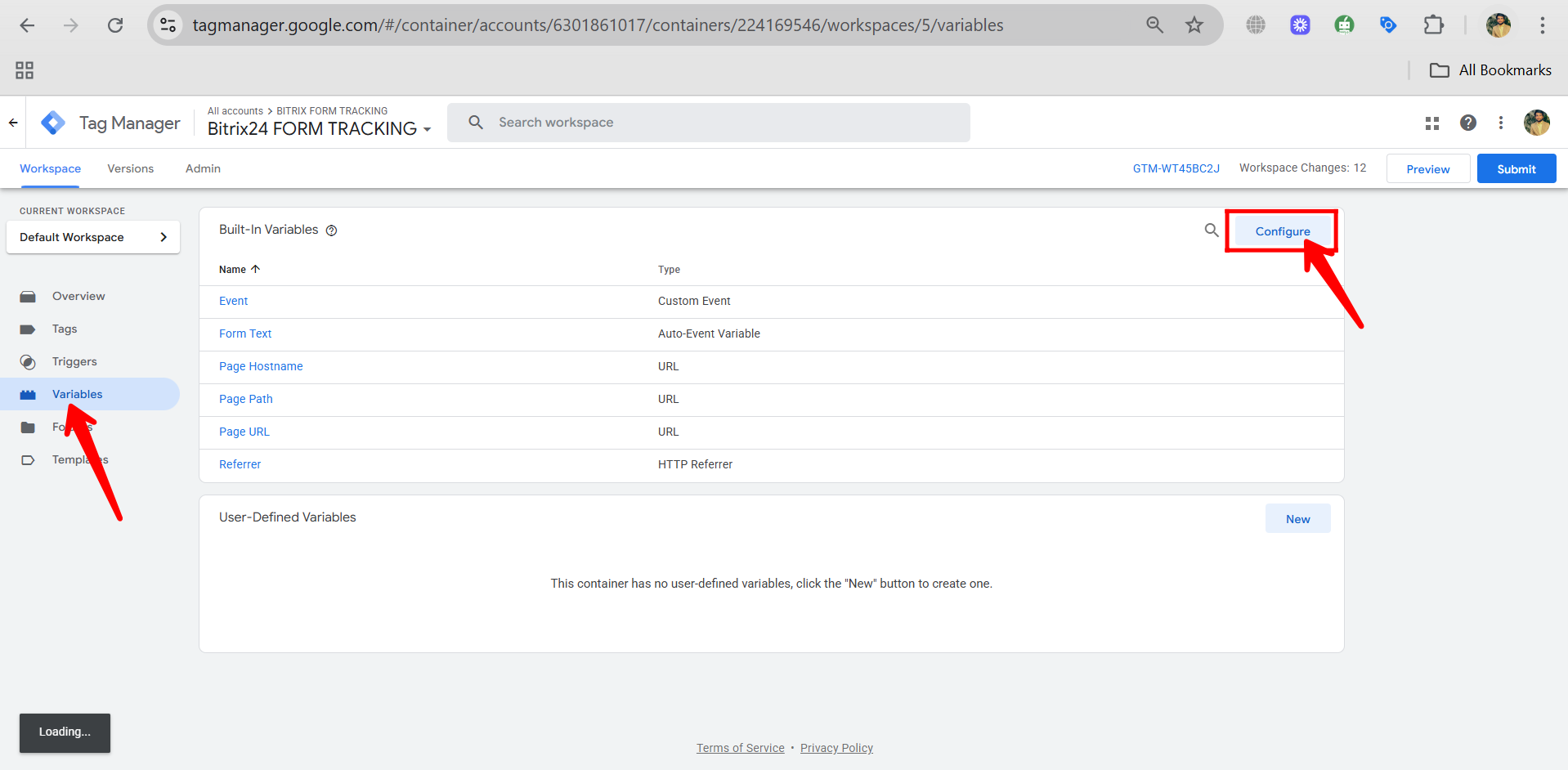Click the Templates icon in the sidebar
This screenshot has height=770, width=1568.
[28, 459]
